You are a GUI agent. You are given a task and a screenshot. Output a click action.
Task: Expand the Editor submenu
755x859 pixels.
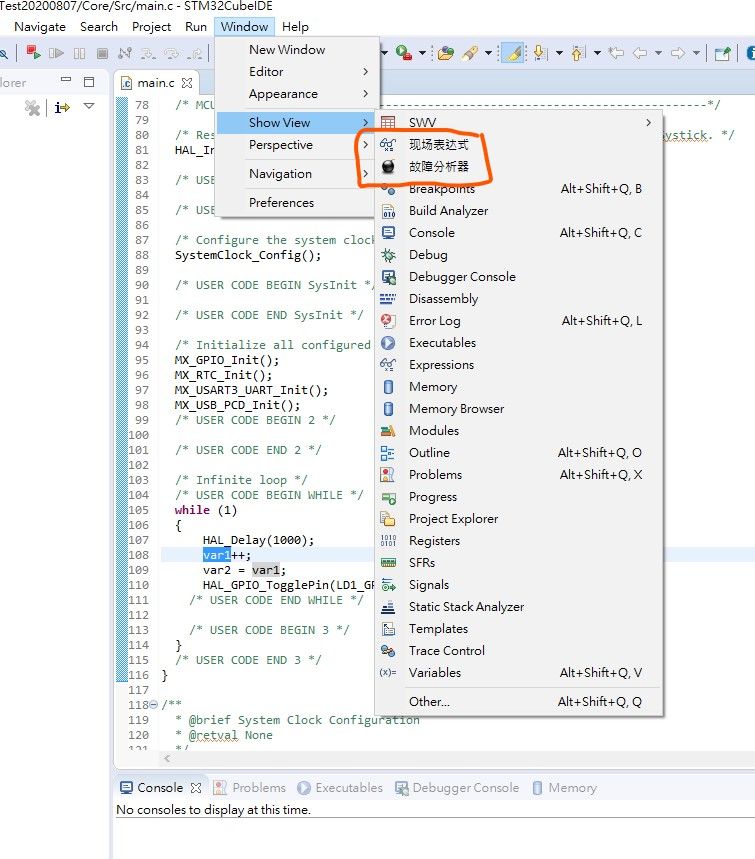(x=296, y=72)
